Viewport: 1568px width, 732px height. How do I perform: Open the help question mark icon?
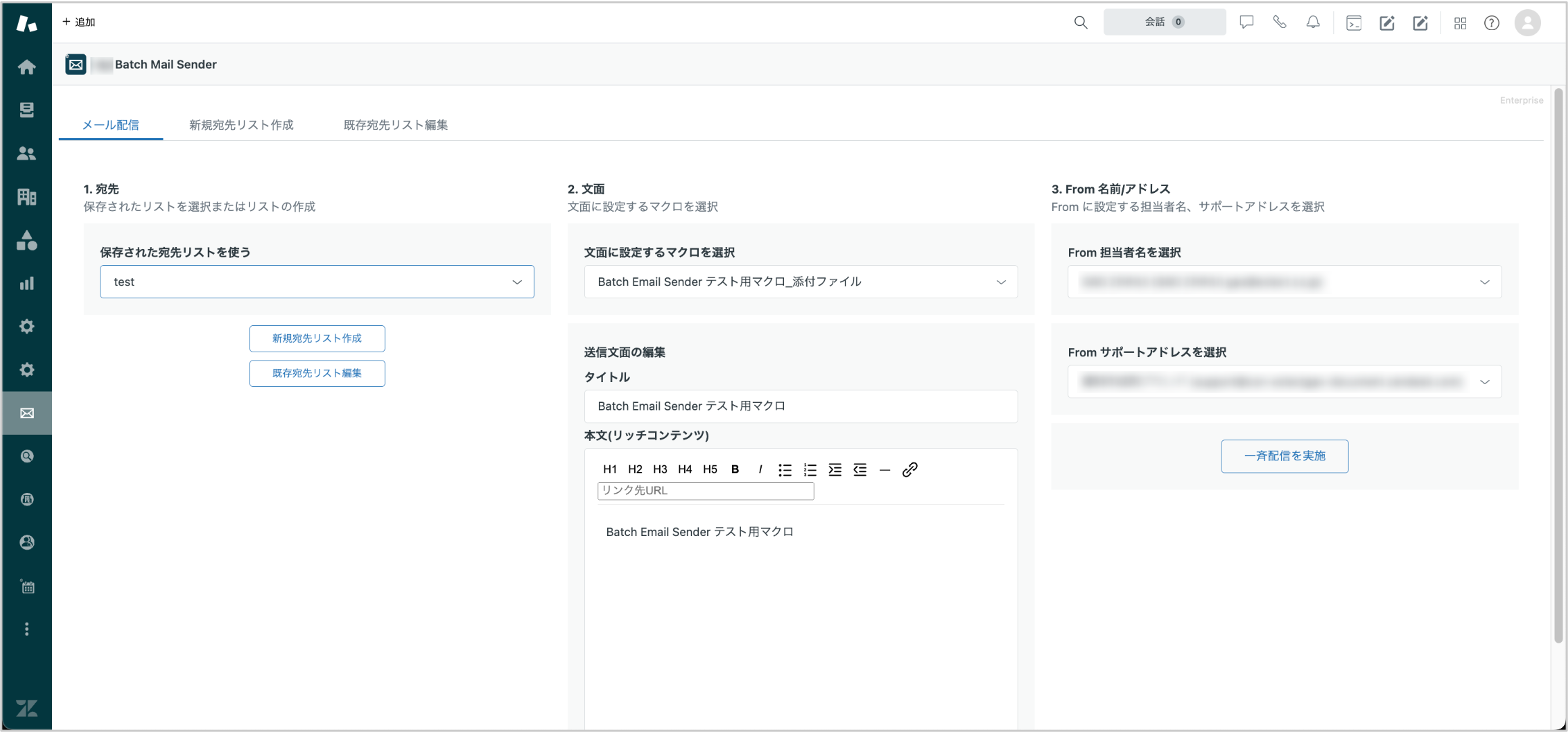coord(1492,22)
